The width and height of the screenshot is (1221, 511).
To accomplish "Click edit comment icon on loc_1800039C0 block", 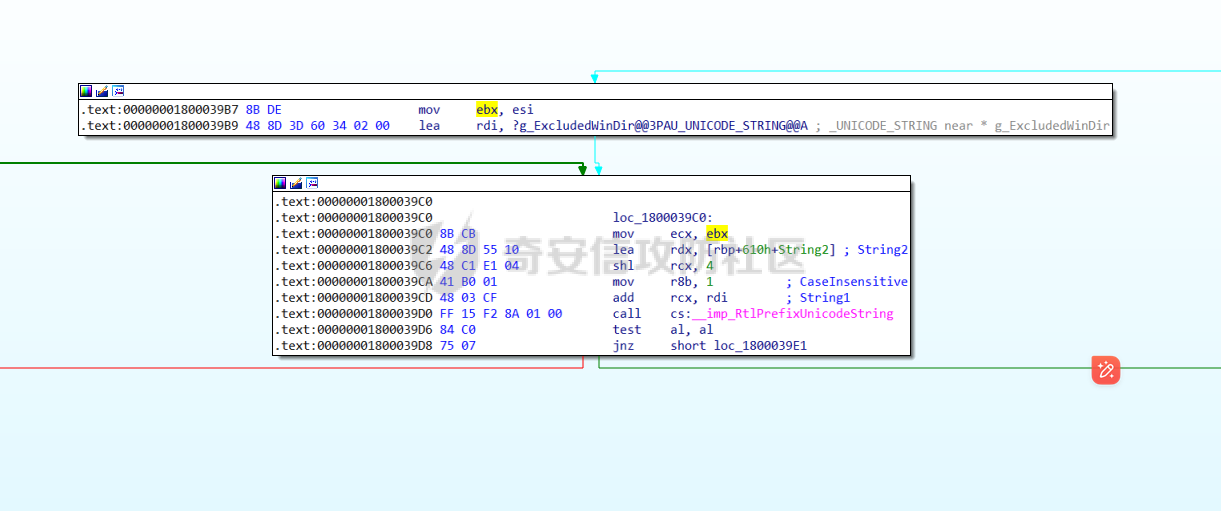I will click(x=296, y=183).
